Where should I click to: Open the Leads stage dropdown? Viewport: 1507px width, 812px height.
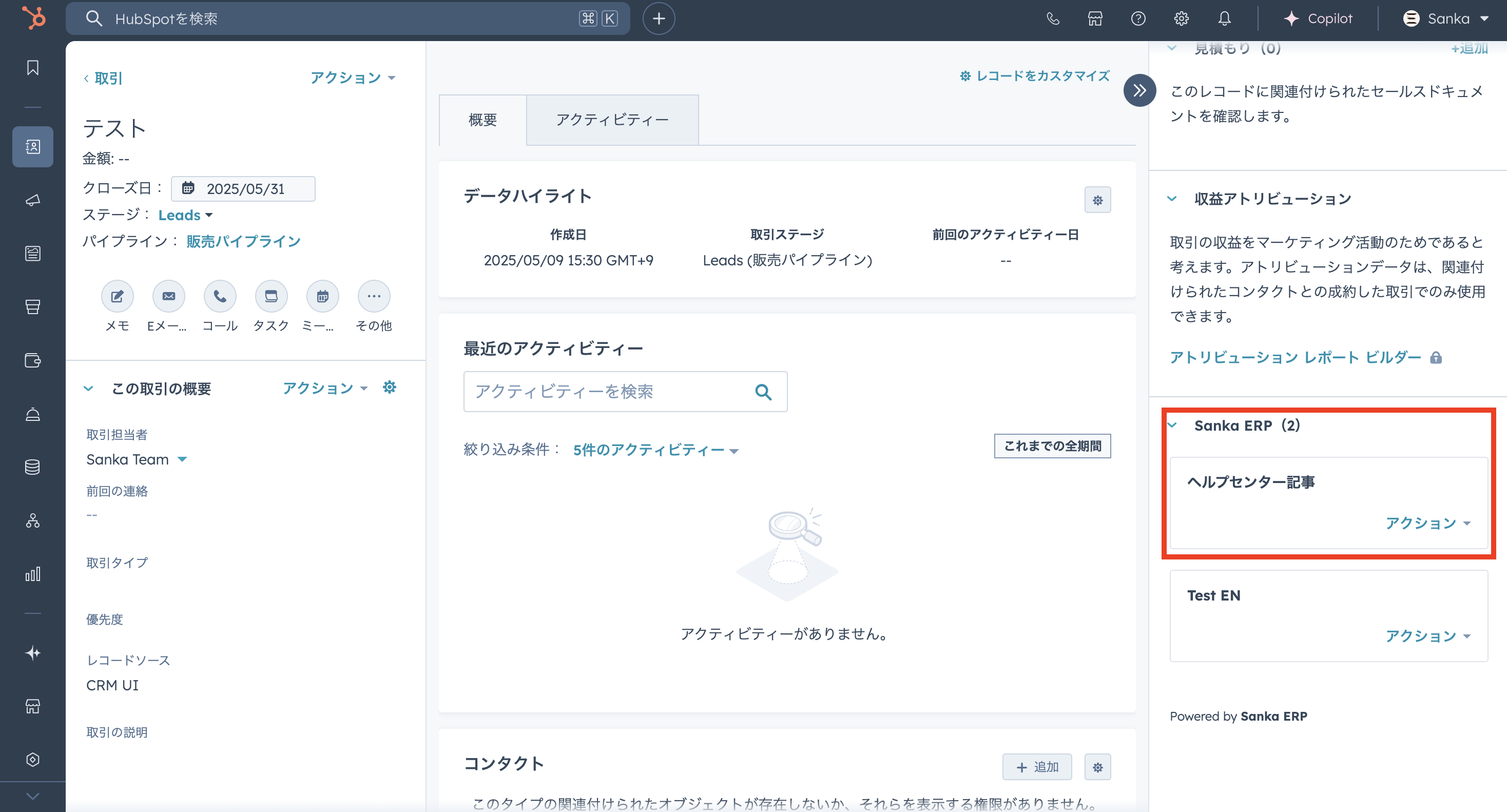[x=185, y=215]
